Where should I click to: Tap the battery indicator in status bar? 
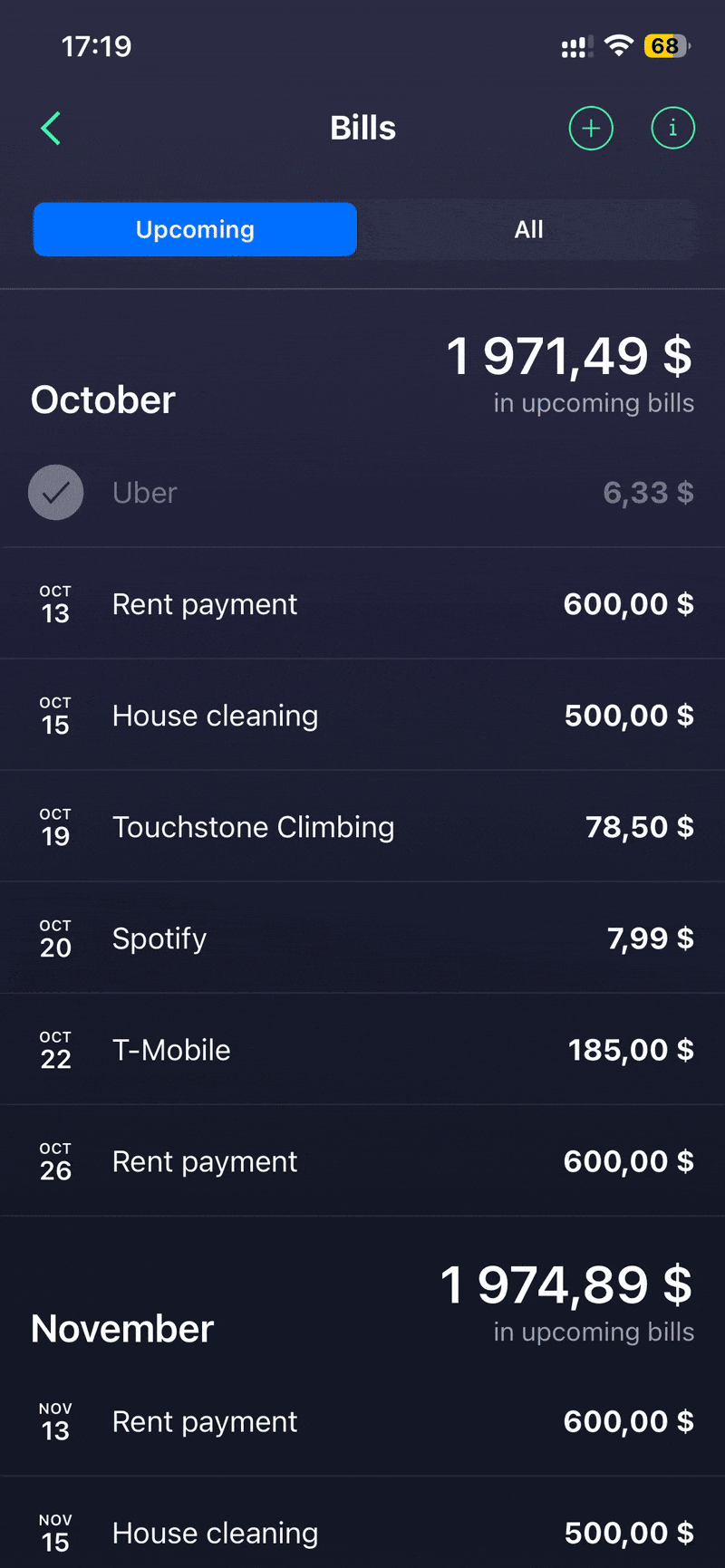[666, 46]
